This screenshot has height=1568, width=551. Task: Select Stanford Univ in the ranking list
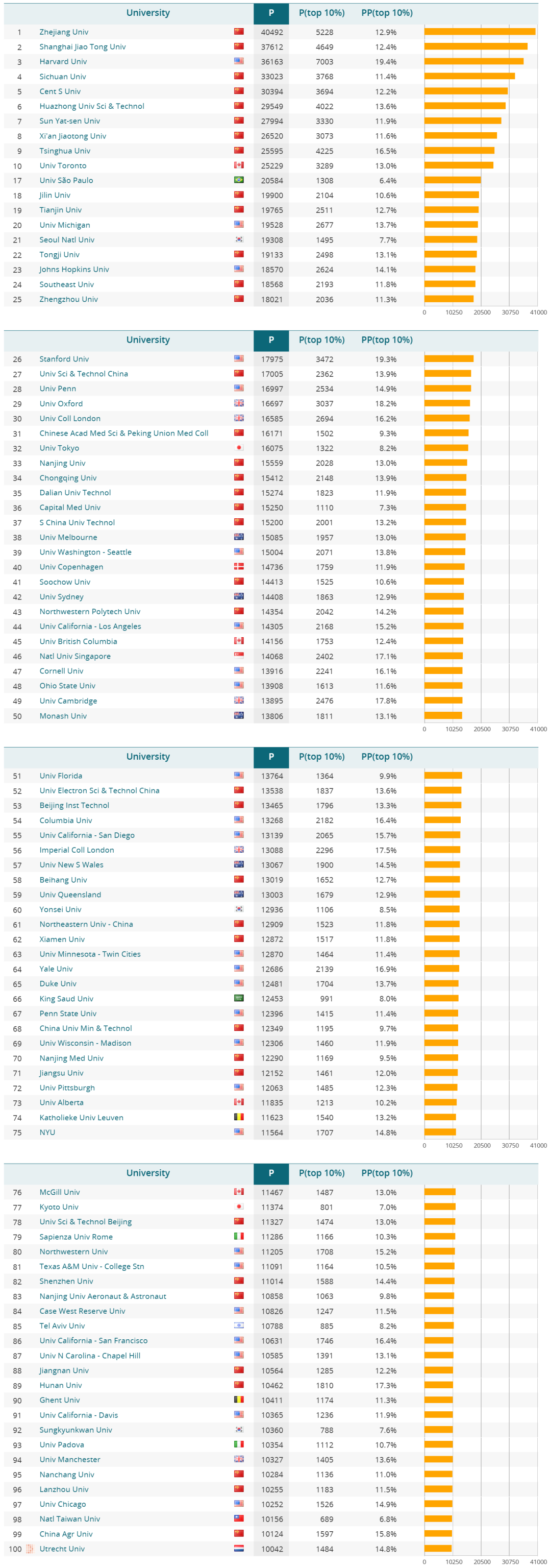click(x=64, y=359)
